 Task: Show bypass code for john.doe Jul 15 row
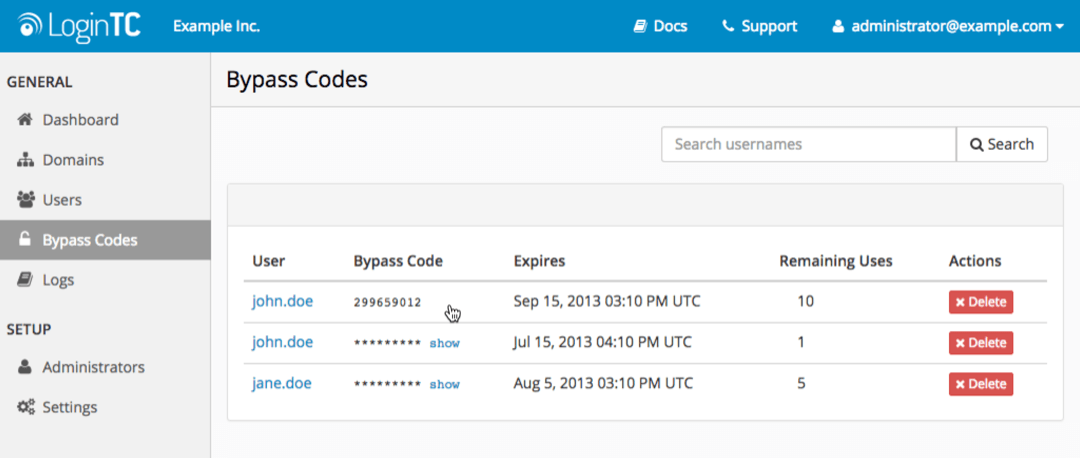tap(444, 343)
